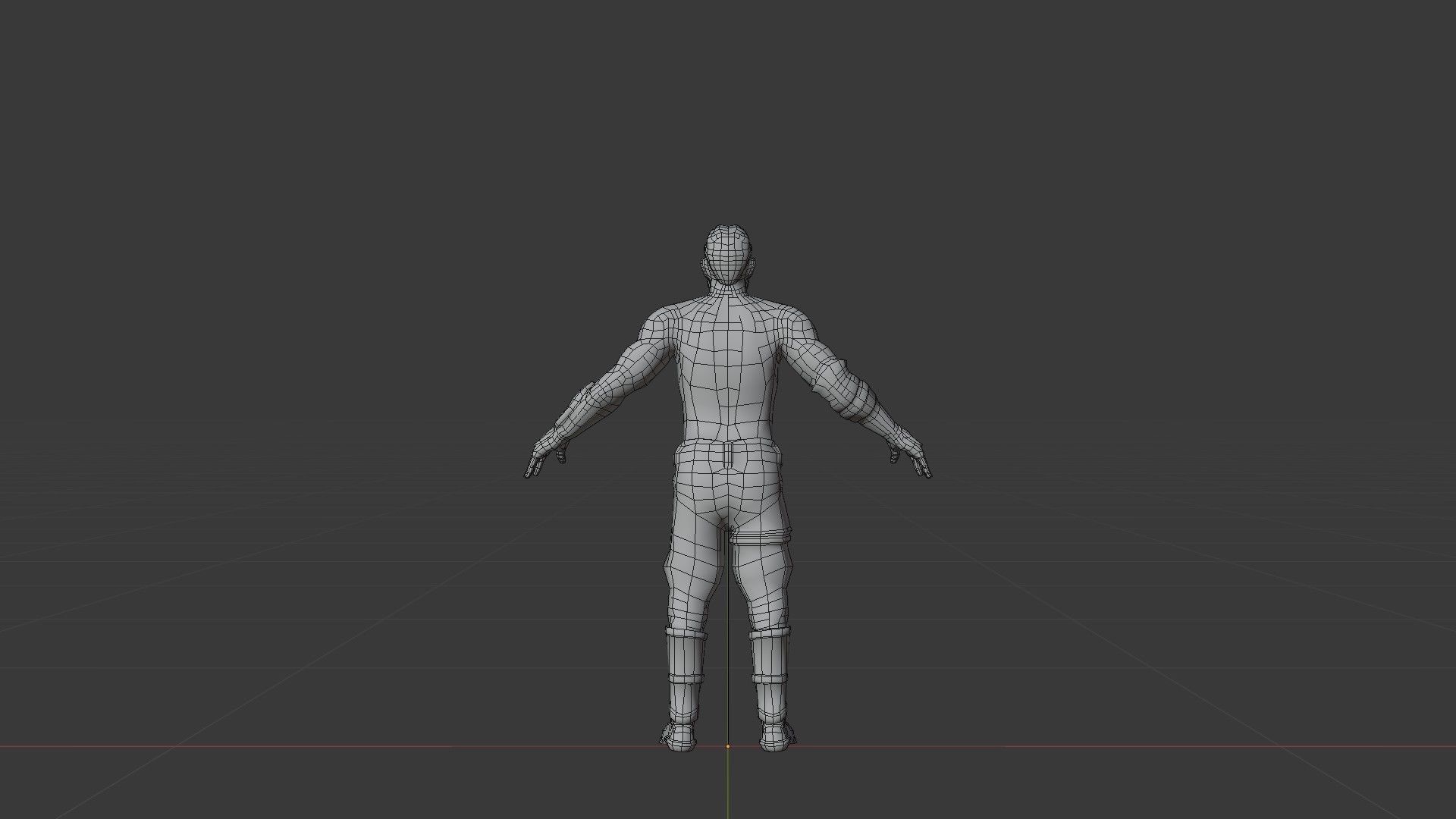The height and width of the screenshot is (819, 1456).
Task: Click the belt loop on the pants
Action: tap(729, 454)
